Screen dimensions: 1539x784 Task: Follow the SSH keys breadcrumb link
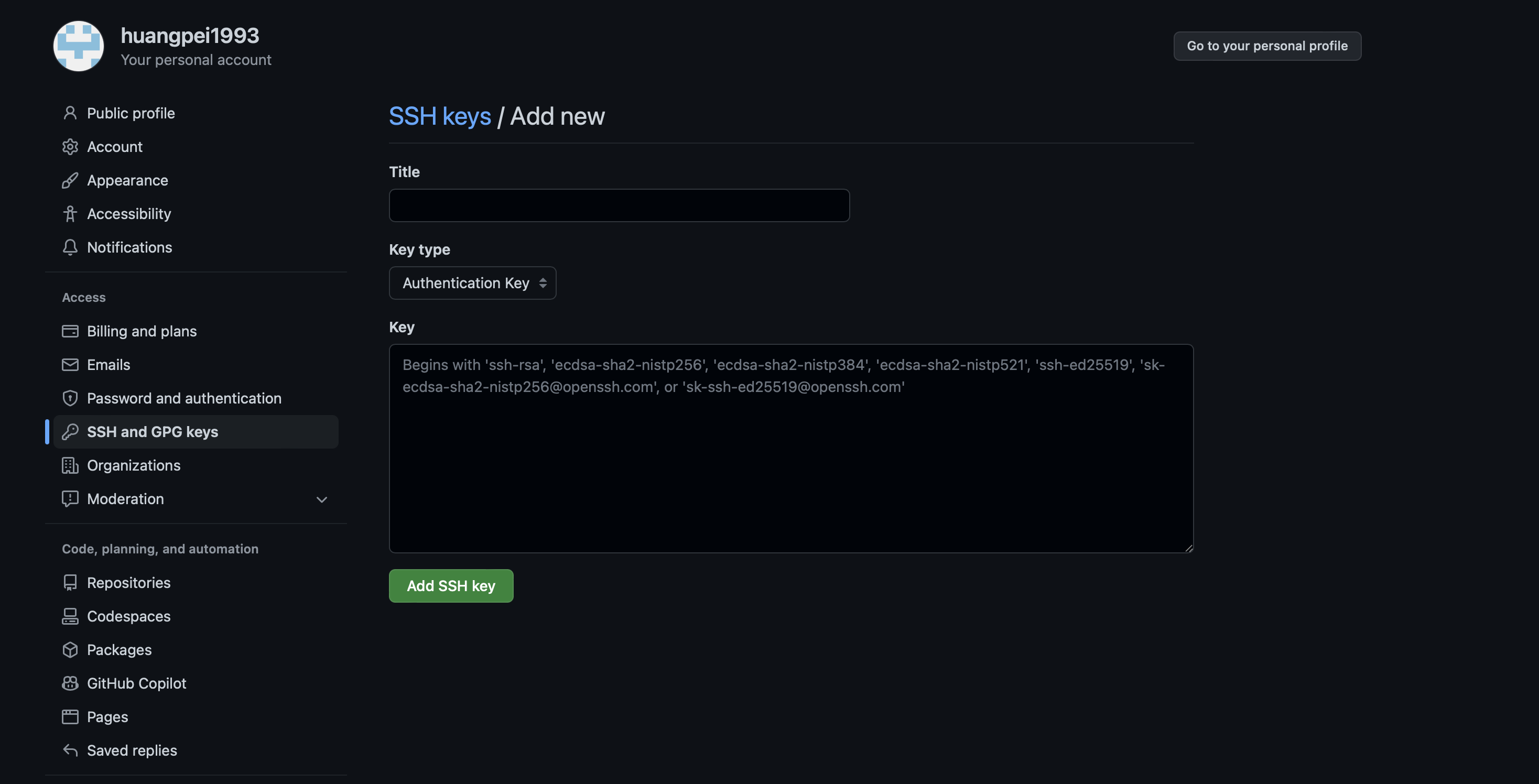[440, 116]
